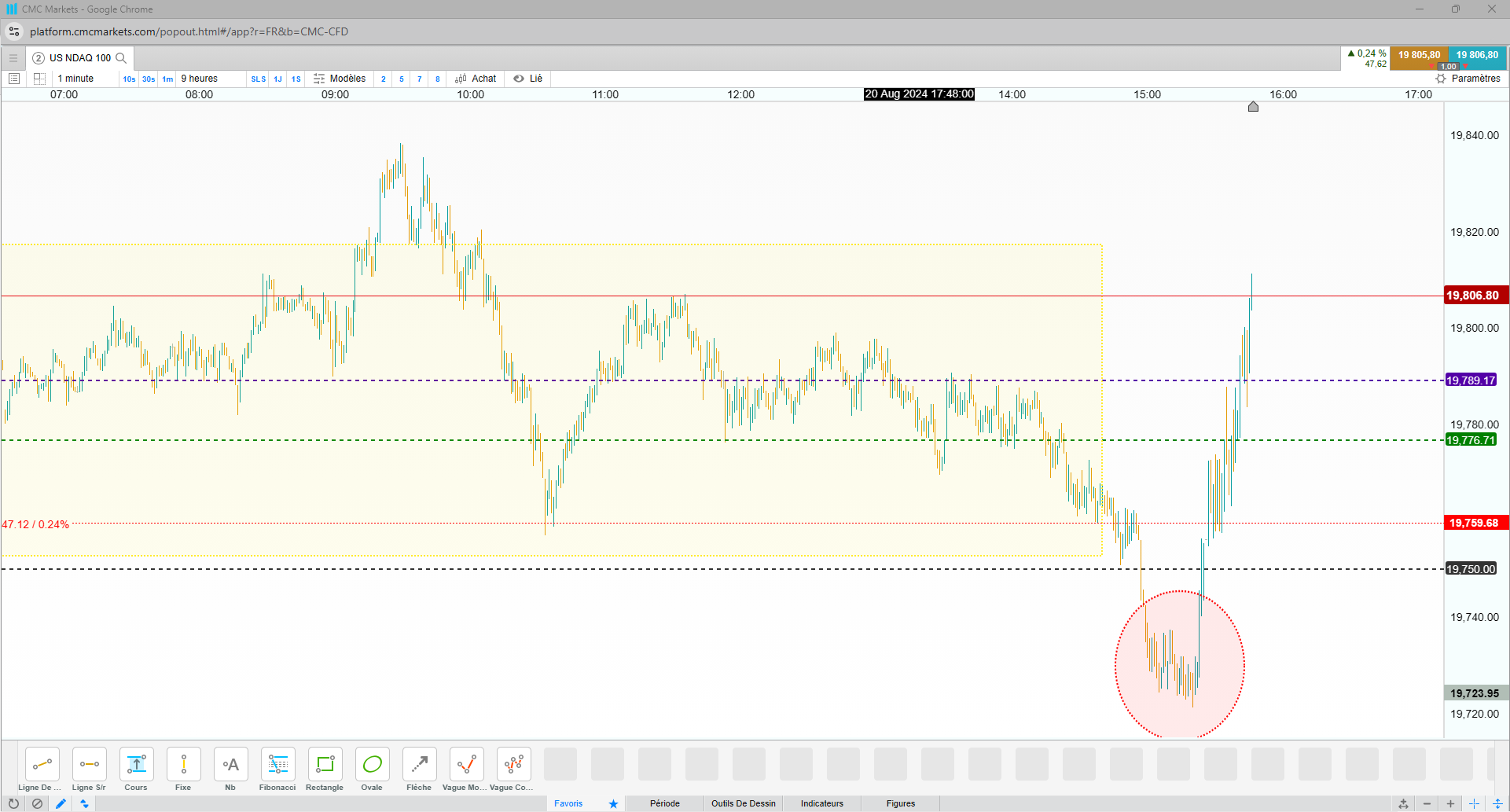
Task: Open the Paramètres settings
Action: 1468,79
